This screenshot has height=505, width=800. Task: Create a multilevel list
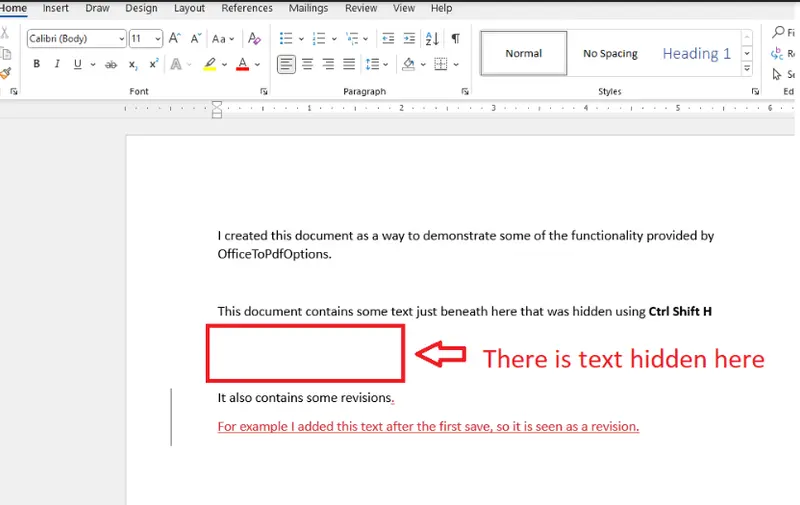pyautogui.click(x=352, y=39)
